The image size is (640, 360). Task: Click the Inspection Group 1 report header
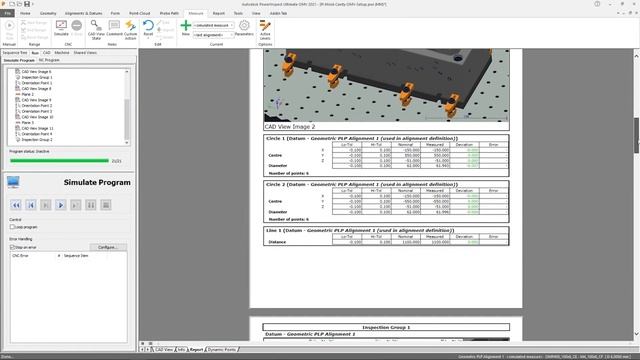point(386,327)
